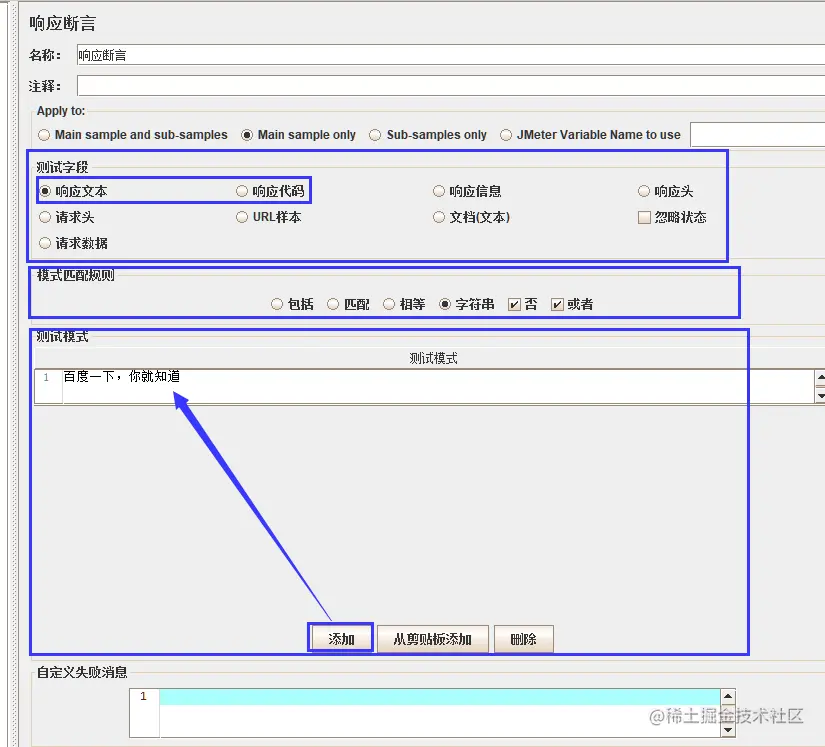Select 匹配 matching rule radio
The height and width of the screenshot is (747, 825).
pyautogui.click(x=333, y=304)
